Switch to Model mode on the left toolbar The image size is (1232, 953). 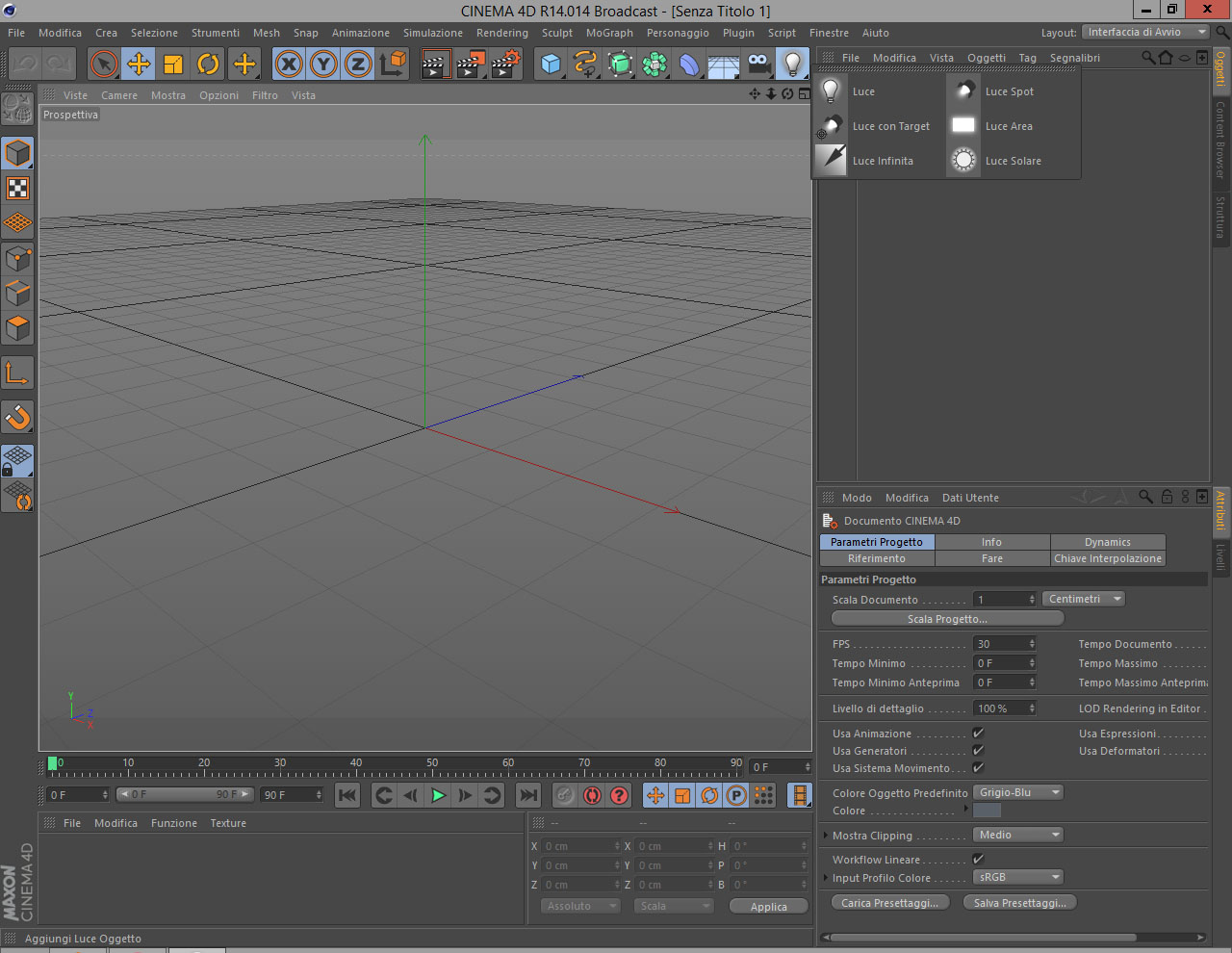[x=17, y=154]
